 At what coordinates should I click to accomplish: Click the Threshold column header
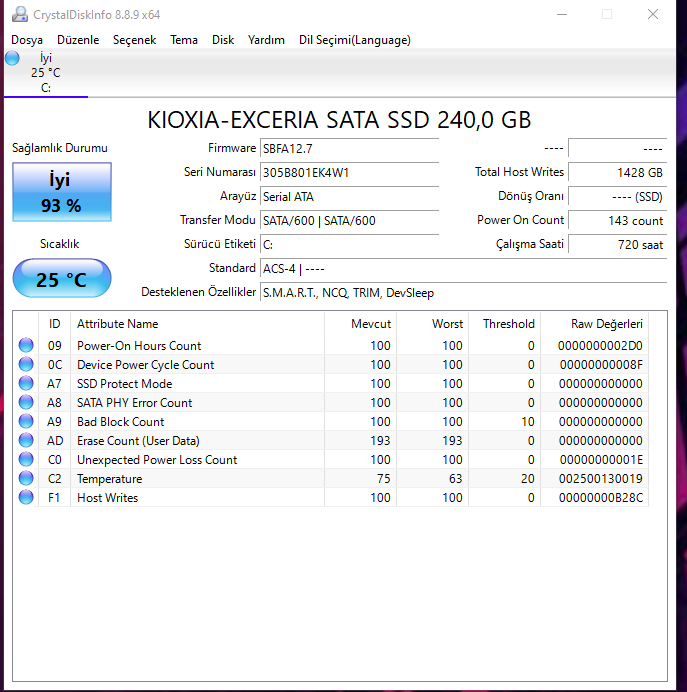coord(504,323)
